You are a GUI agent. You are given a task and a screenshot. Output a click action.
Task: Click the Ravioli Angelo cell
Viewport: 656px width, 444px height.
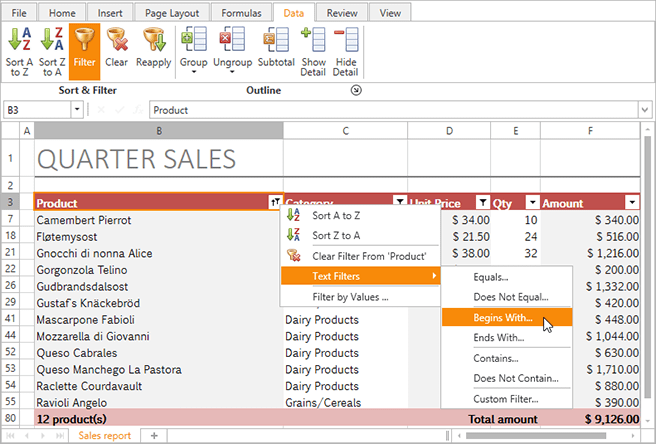tap(159, 403)
